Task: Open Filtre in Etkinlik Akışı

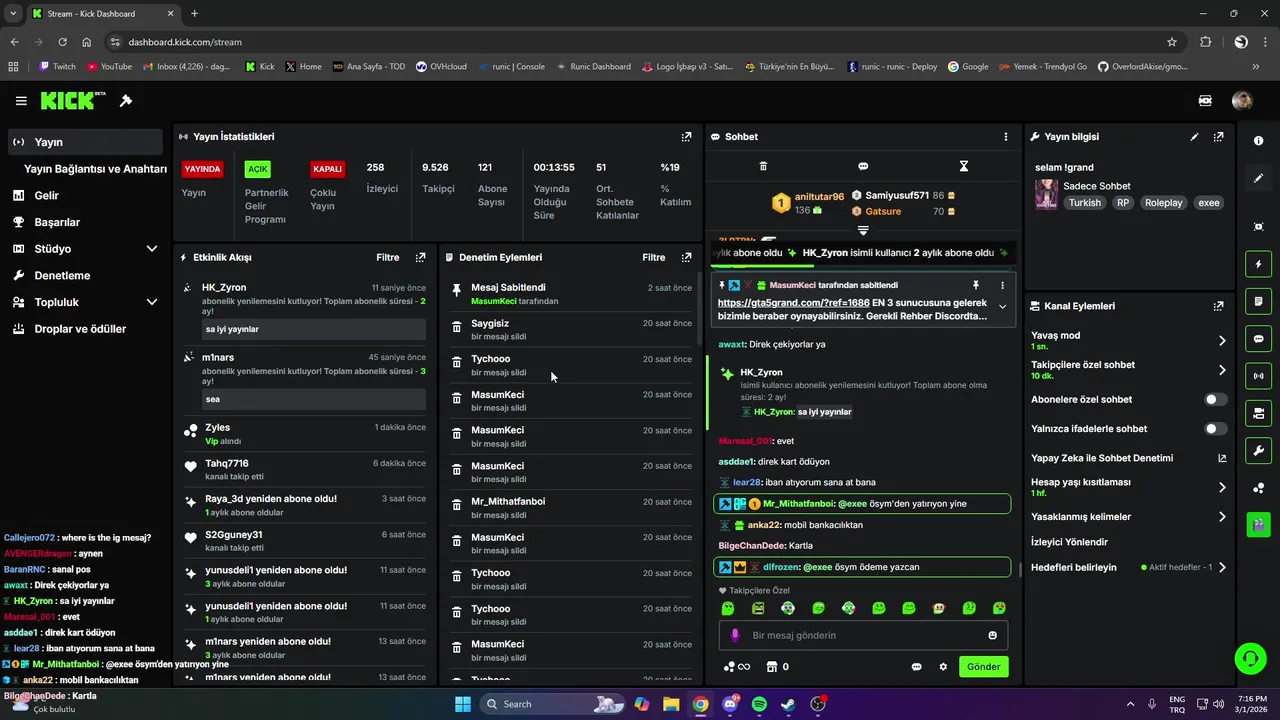Action: tap(388, 257)
